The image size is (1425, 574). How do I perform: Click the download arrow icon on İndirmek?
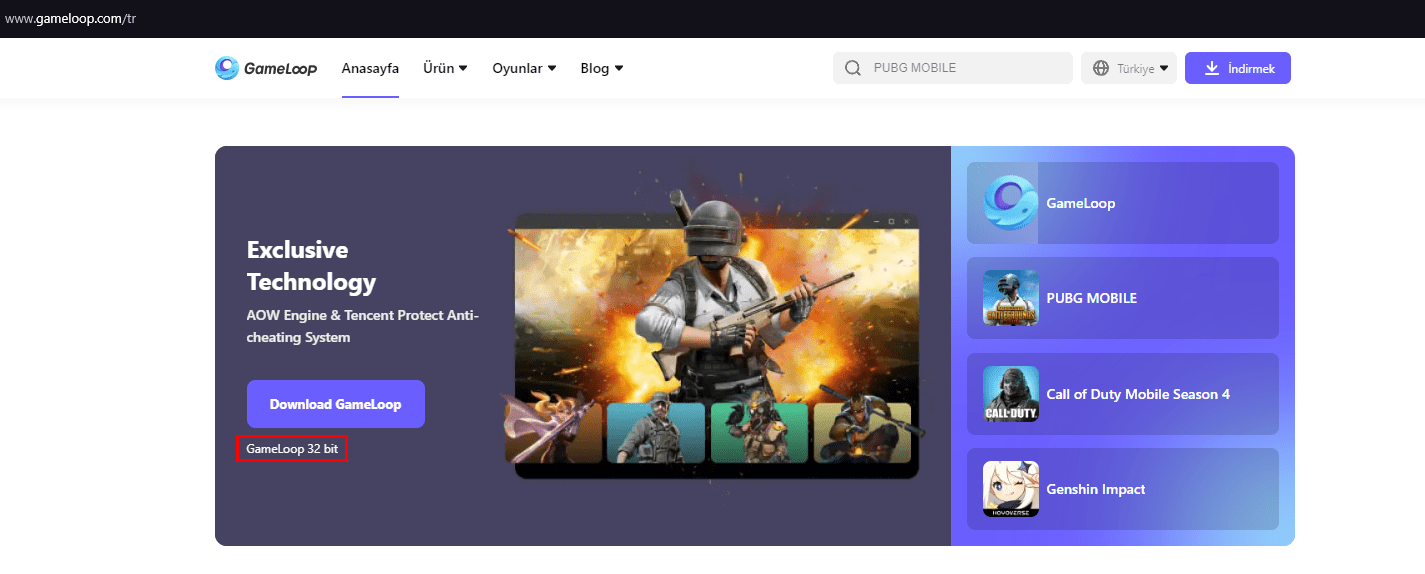(x=1212, y=68)
